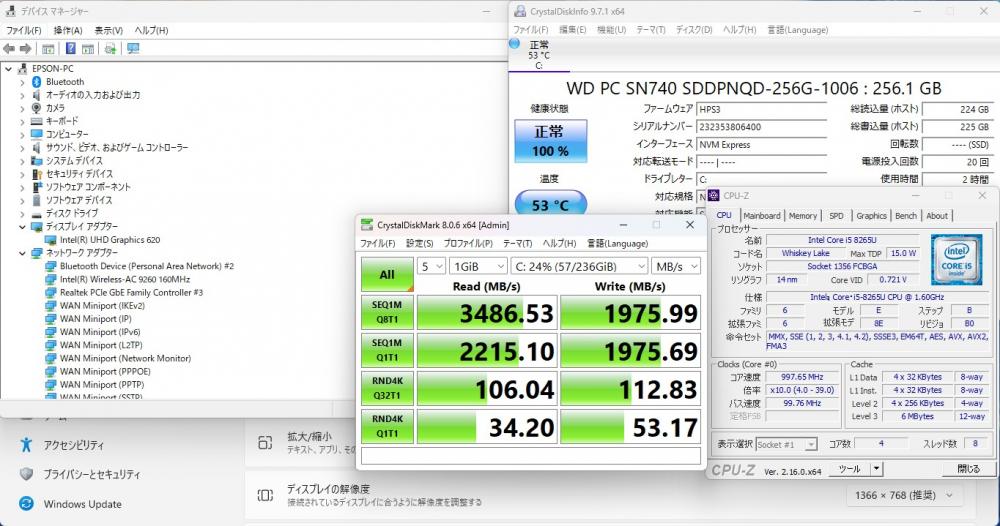This screenshot has height=526, width=1000.
Task: Switch to the Memory tab in CPU-Z
Action: 802,216
